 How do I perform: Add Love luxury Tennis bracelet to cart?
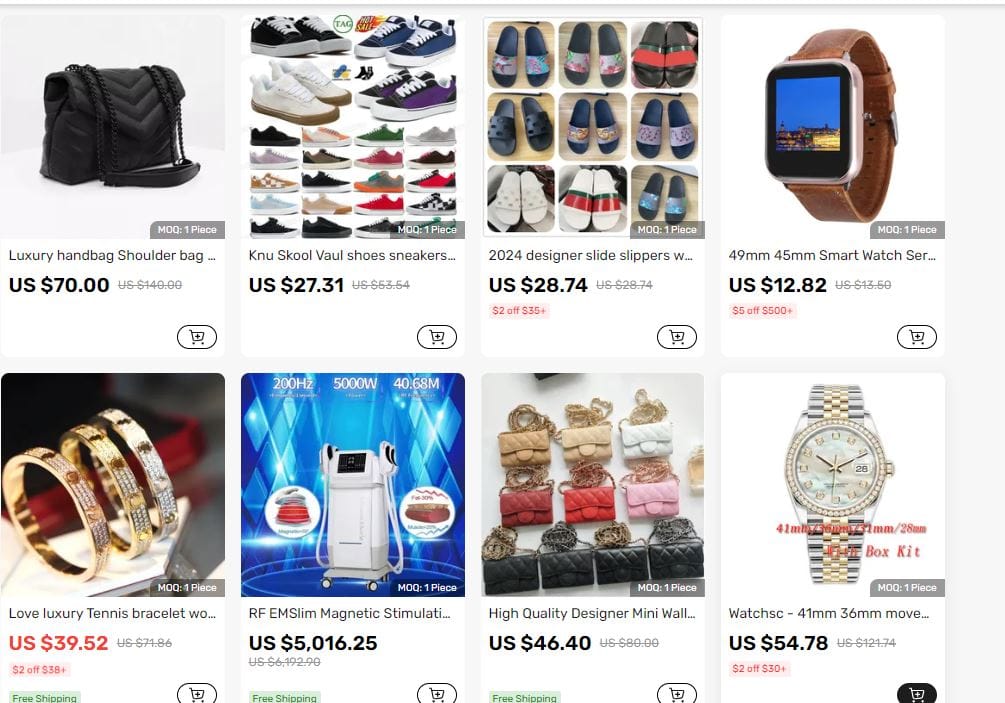point(197,693)
